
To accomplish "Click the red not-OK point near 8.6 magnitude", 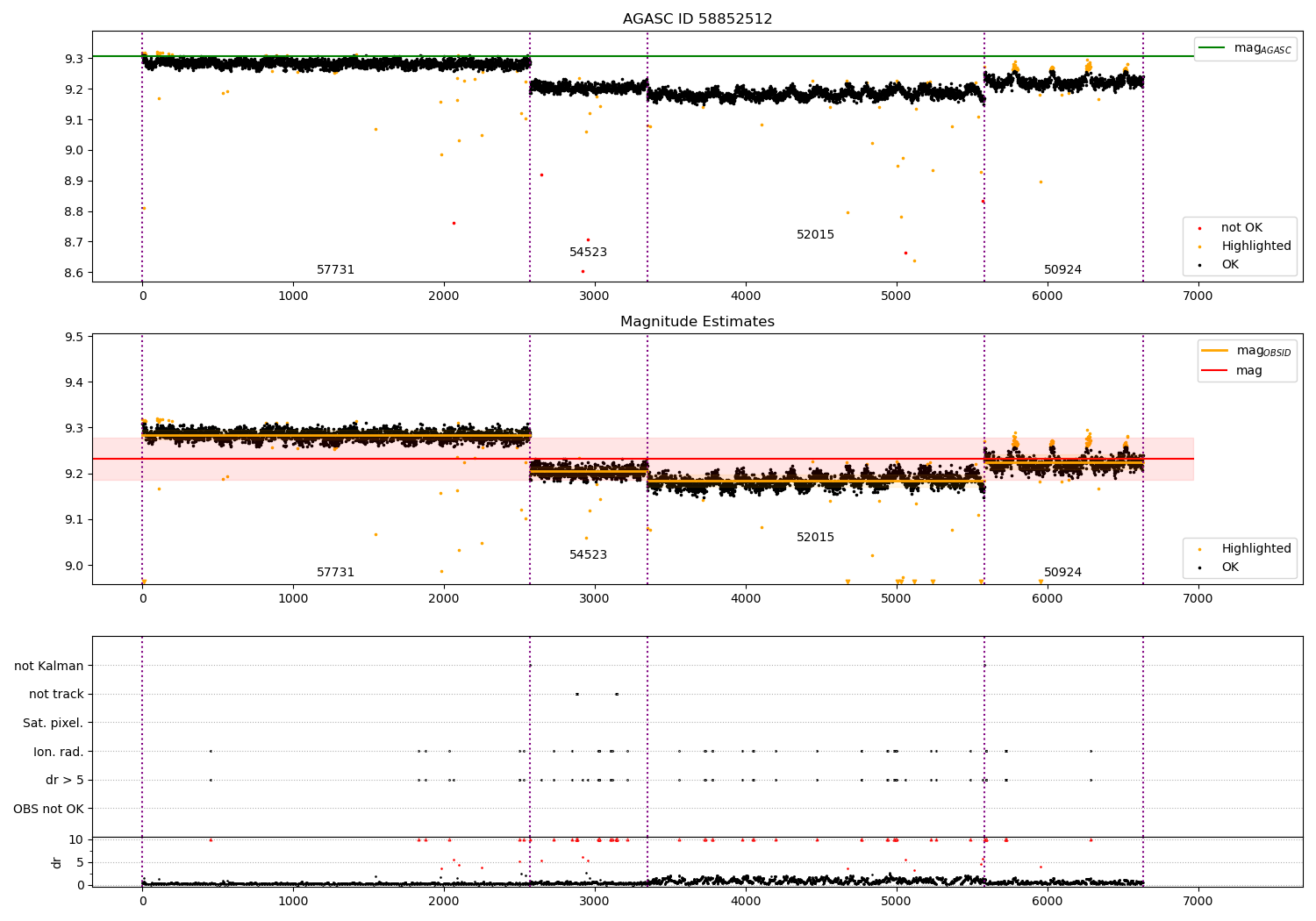I will point(583,271).
